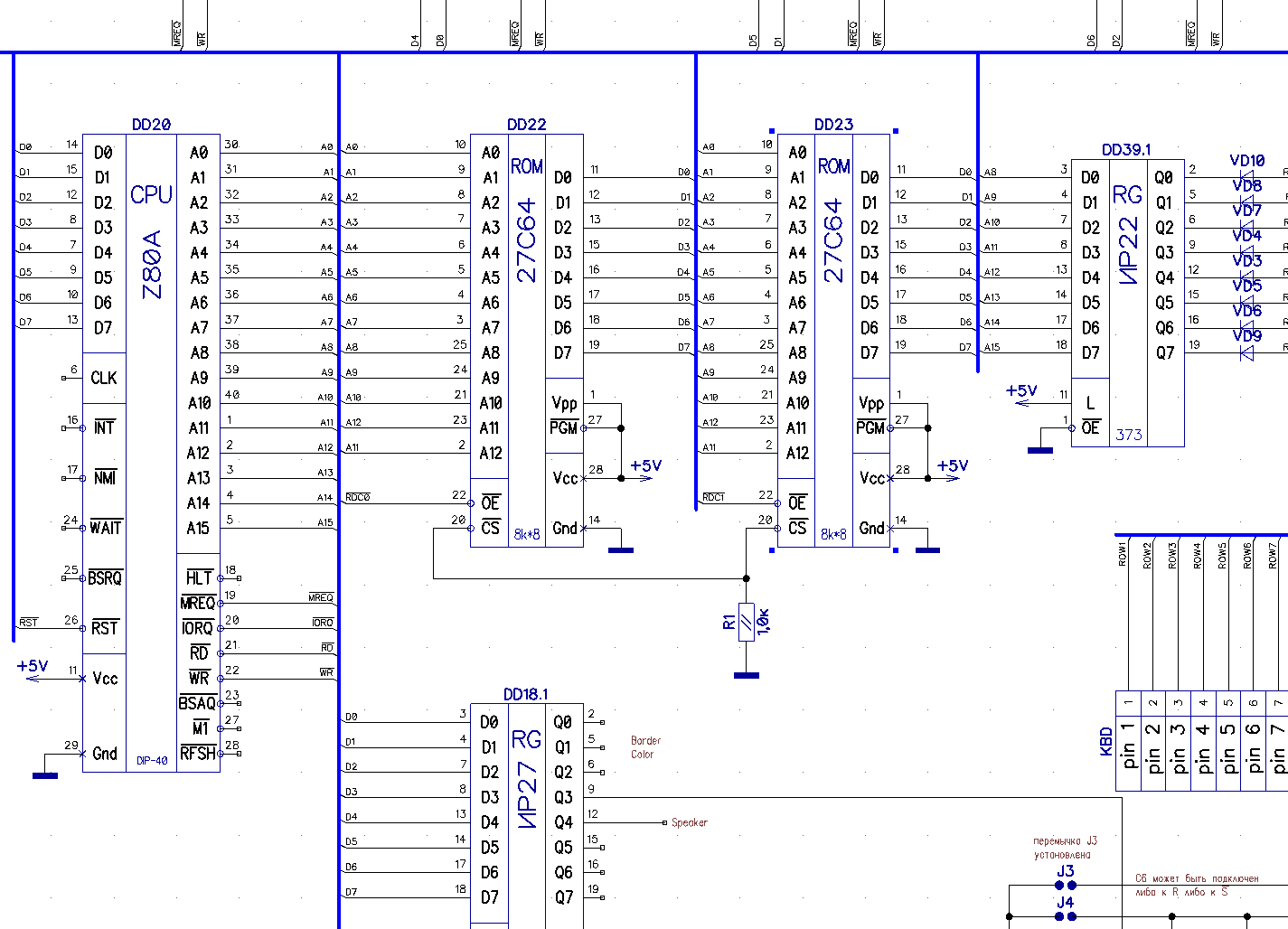Click the pin 5 cell of KBD connector
The height and width of the screenshot is (929, 1288).
1228,741
